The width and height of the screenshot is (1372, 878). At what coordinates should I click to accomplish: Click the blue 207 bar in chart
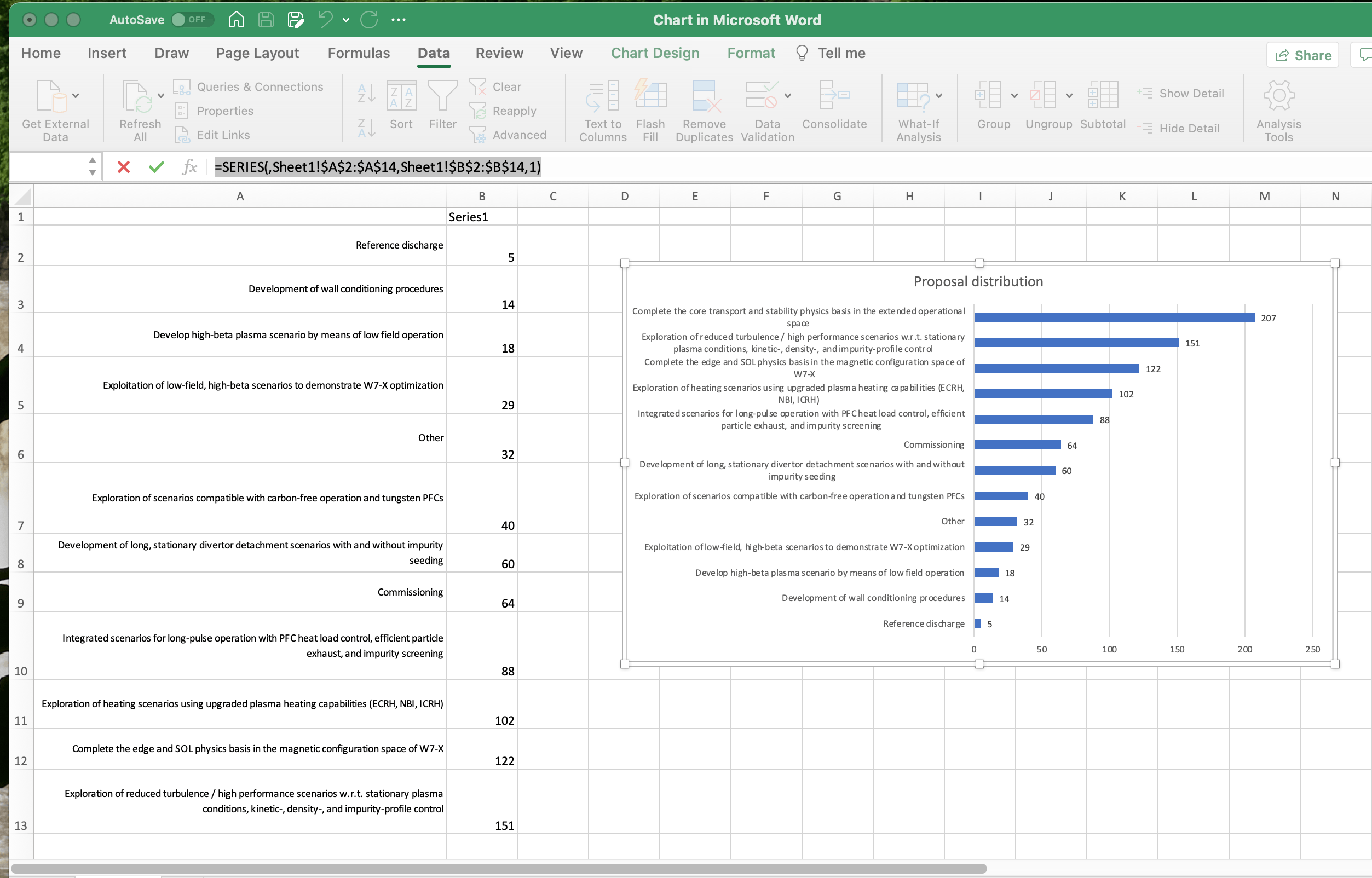tap(1114, 317)
